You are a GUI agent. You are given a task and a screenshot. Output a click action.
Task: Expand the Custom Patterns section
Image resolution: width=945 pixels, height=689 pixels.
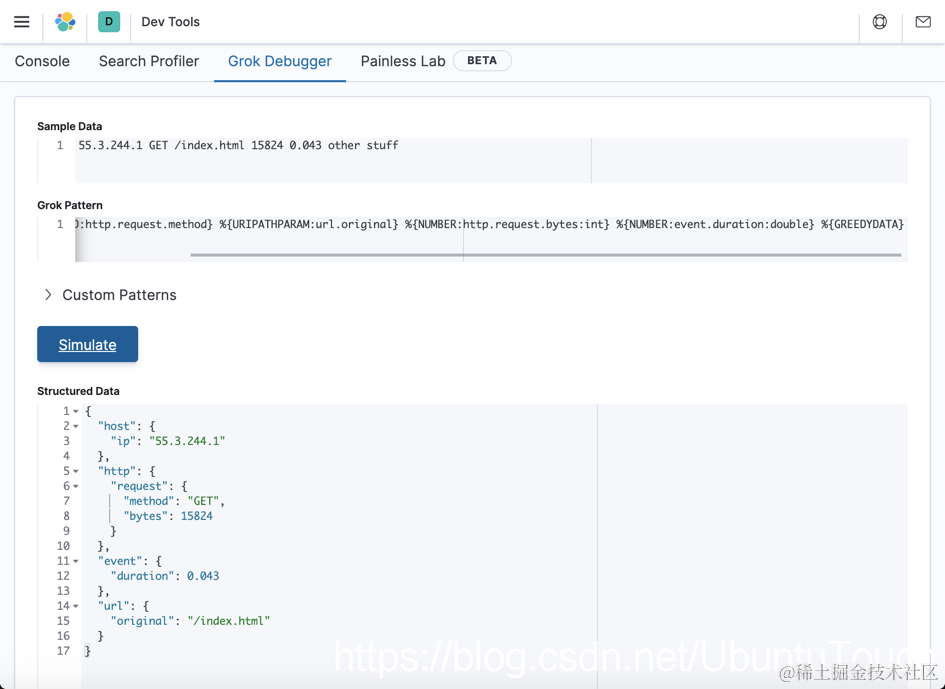point(110,295)
